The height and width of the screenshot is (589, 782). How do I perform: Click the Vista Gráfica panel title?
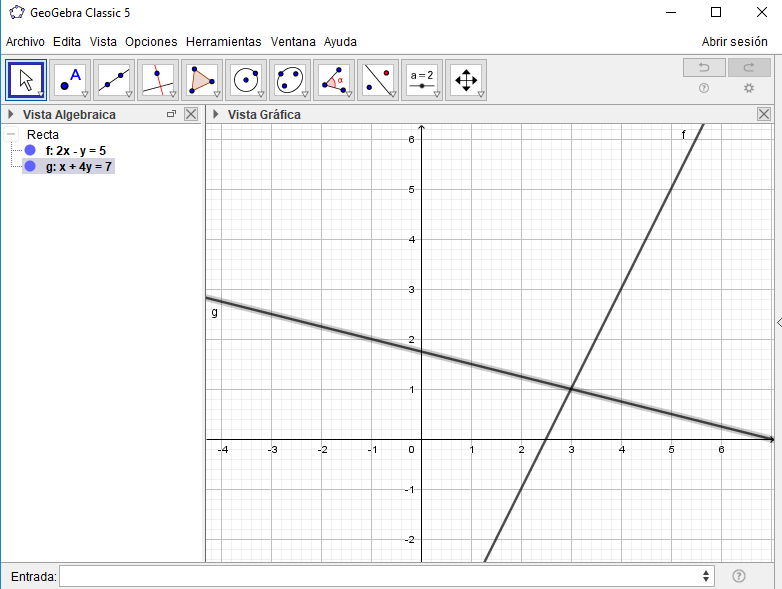[x=264, y=115]
